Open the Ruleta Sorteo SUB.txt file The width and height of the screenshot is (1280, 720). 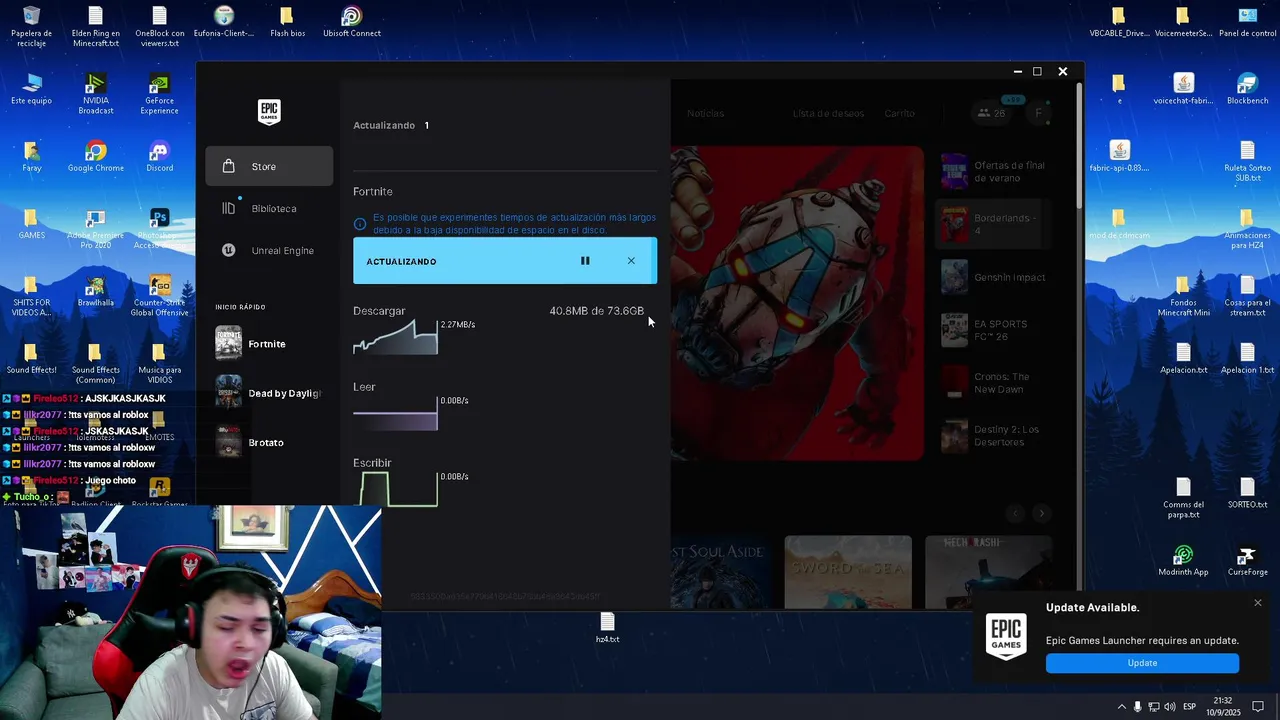1247,162
